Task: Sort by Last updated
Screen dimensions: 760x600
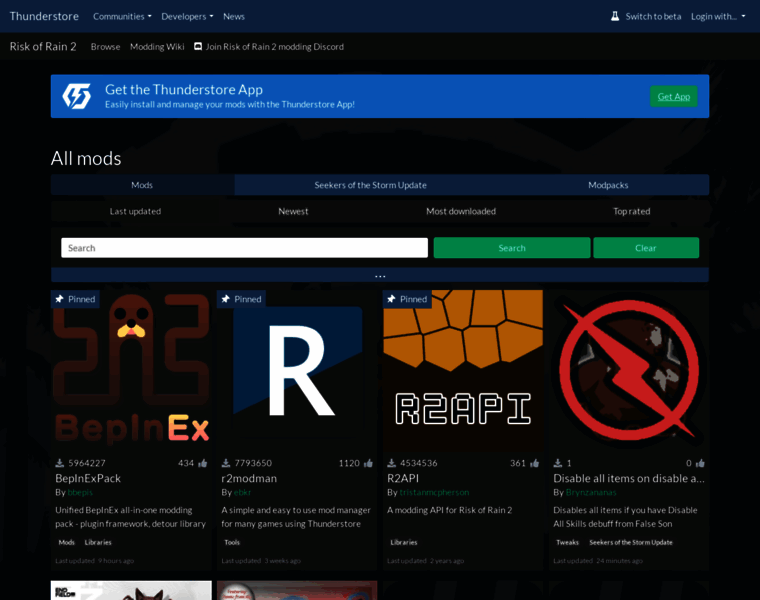Action: 135,211
